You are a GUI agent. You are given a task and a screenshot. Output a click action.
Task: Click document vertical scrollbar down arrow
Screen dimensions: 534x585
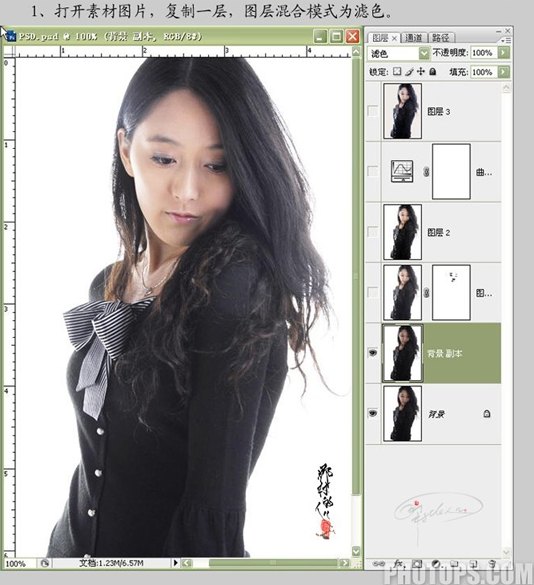356,551
